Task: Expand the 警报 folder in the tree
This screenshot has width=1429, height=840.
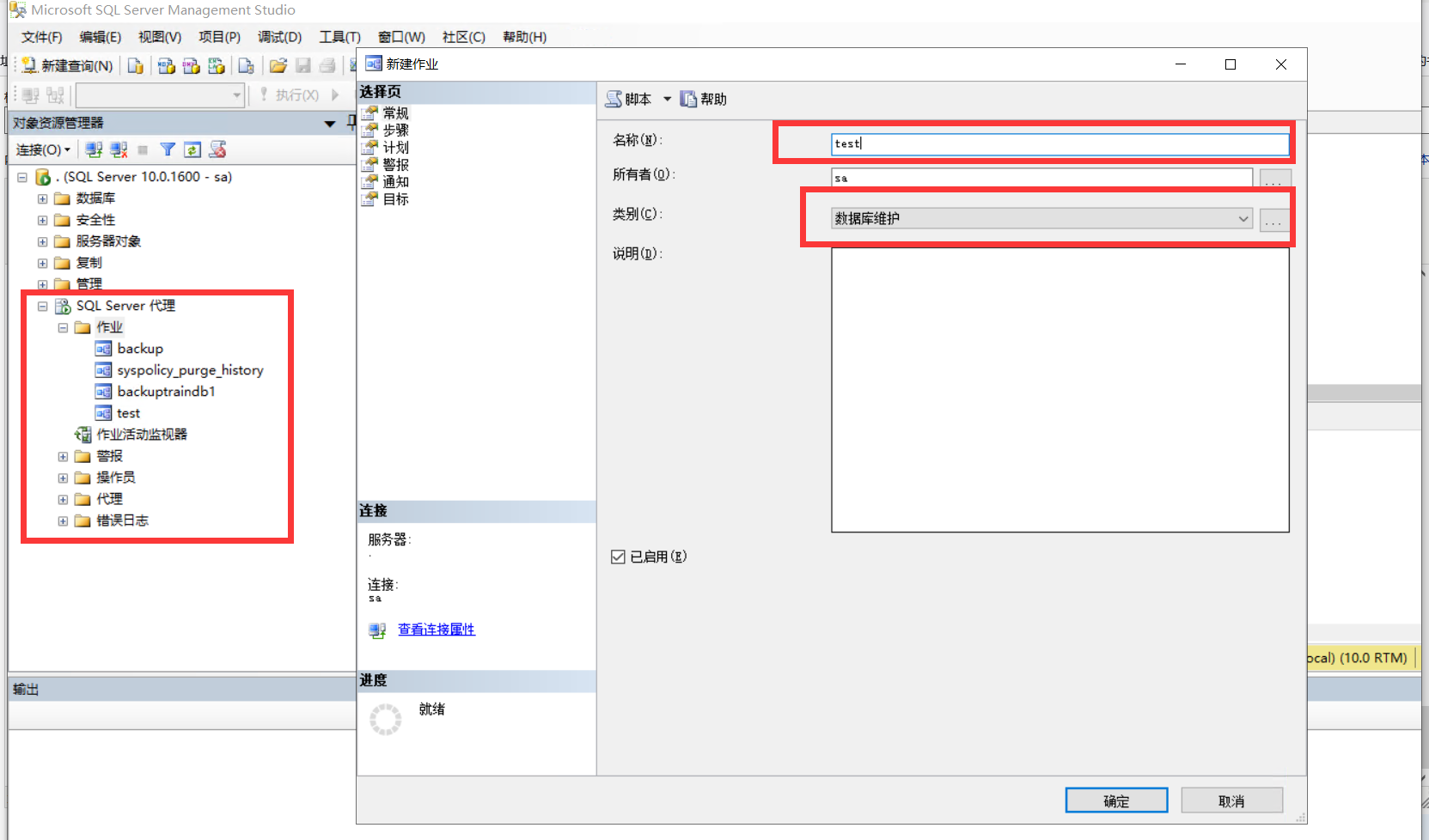Action: (63, 456)
